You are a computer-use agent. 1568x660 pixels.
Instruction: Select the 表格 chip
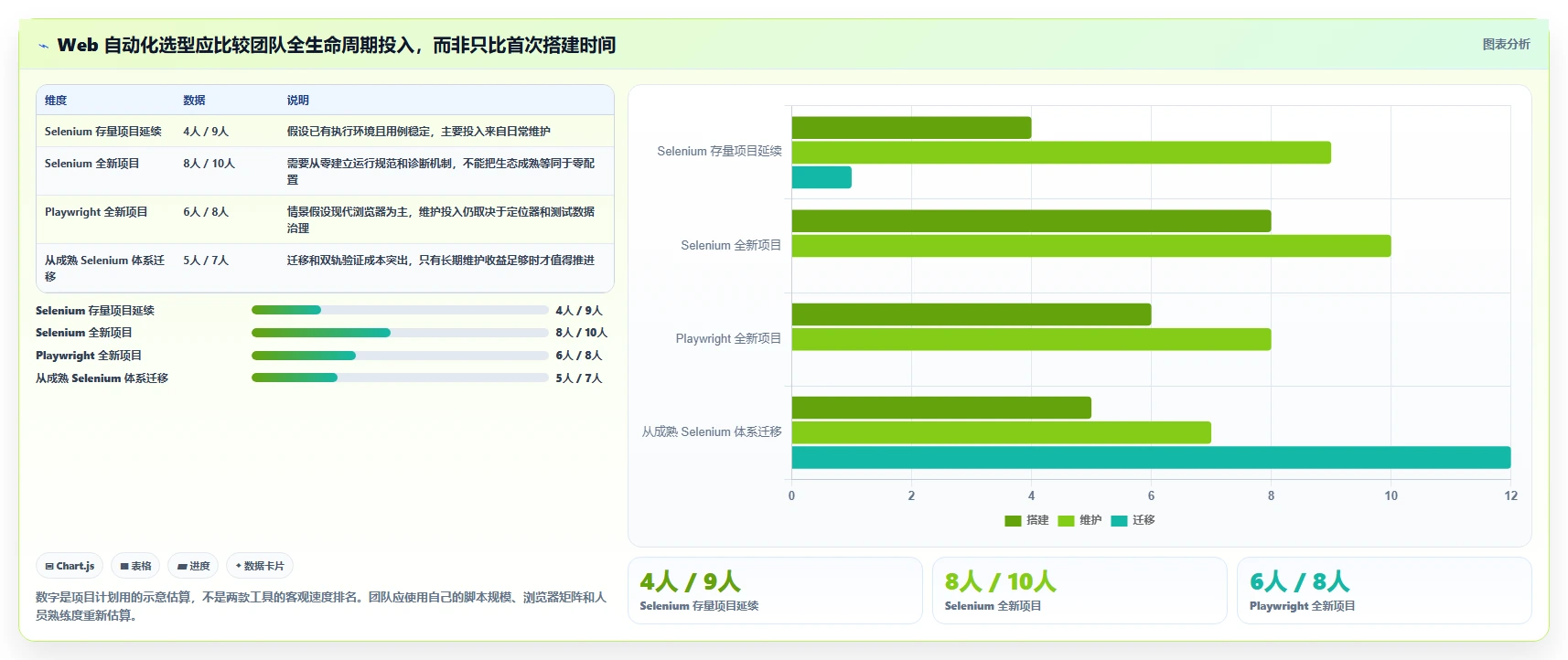click(135, 566)
